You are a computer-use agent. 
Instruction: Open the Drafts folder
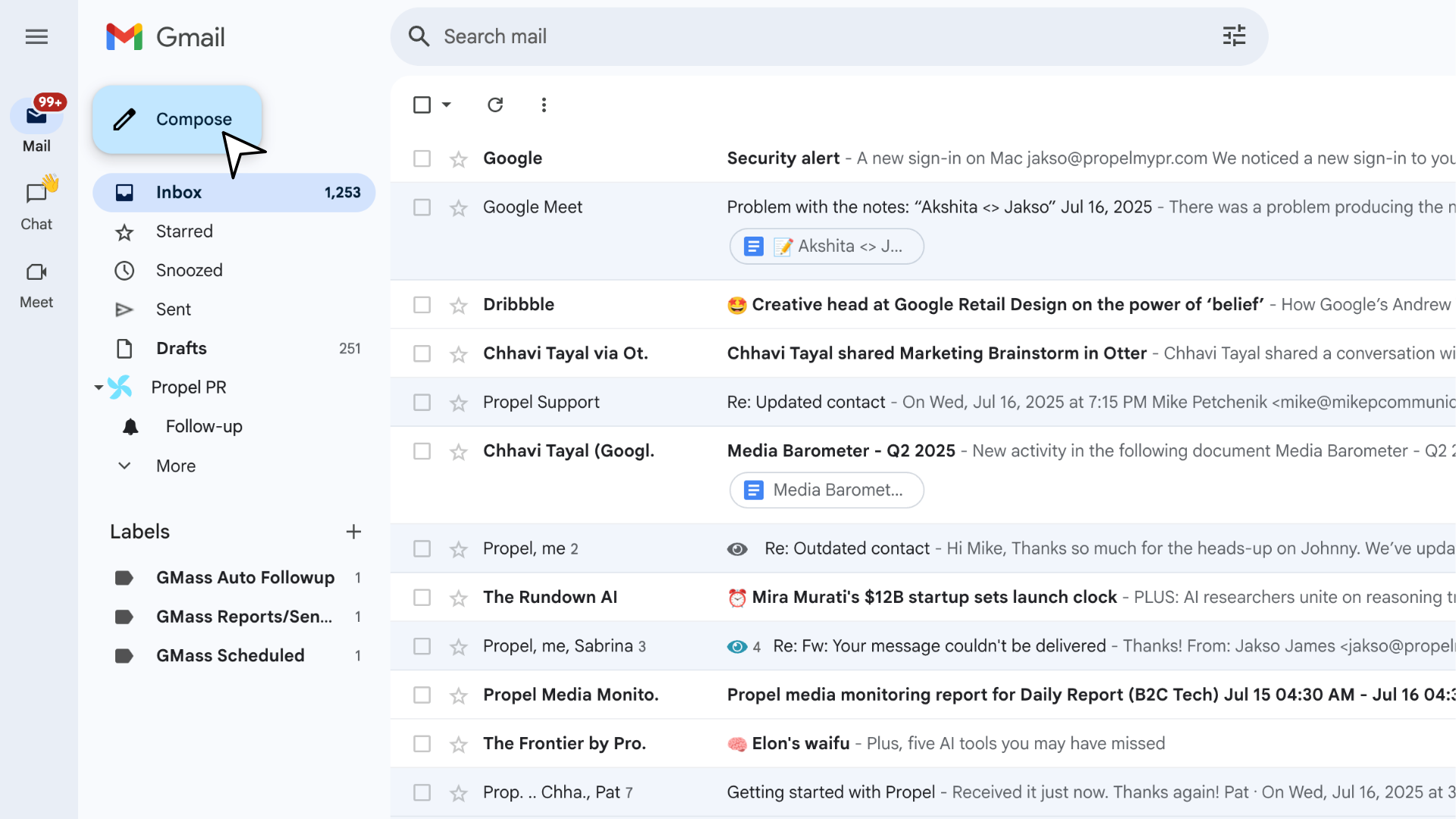[x=234, y=348]
